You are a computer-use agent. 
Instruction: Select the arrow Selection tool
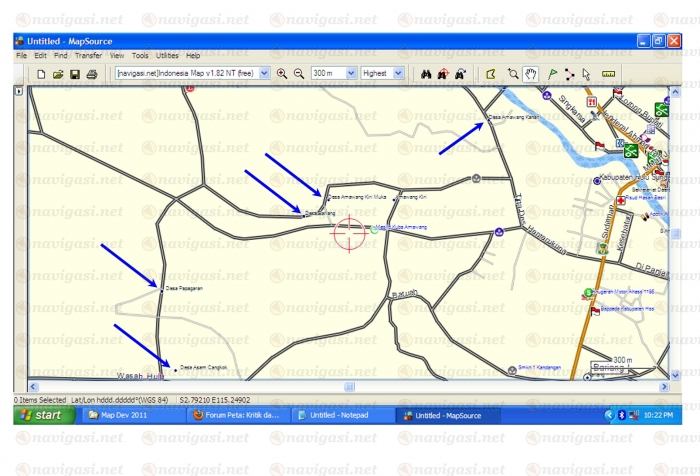[x=586, y=74]
